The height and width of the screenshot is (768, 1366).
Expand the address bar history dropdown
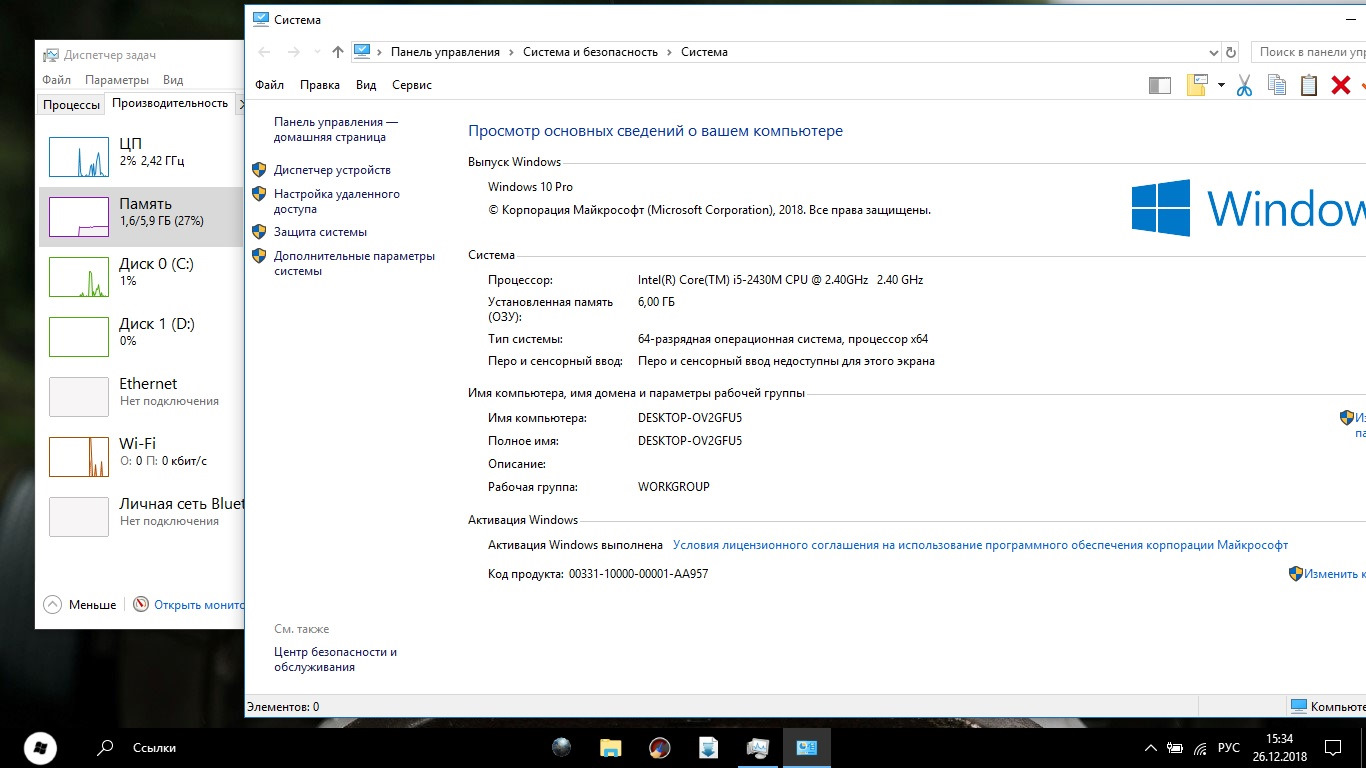[1214, 52]
